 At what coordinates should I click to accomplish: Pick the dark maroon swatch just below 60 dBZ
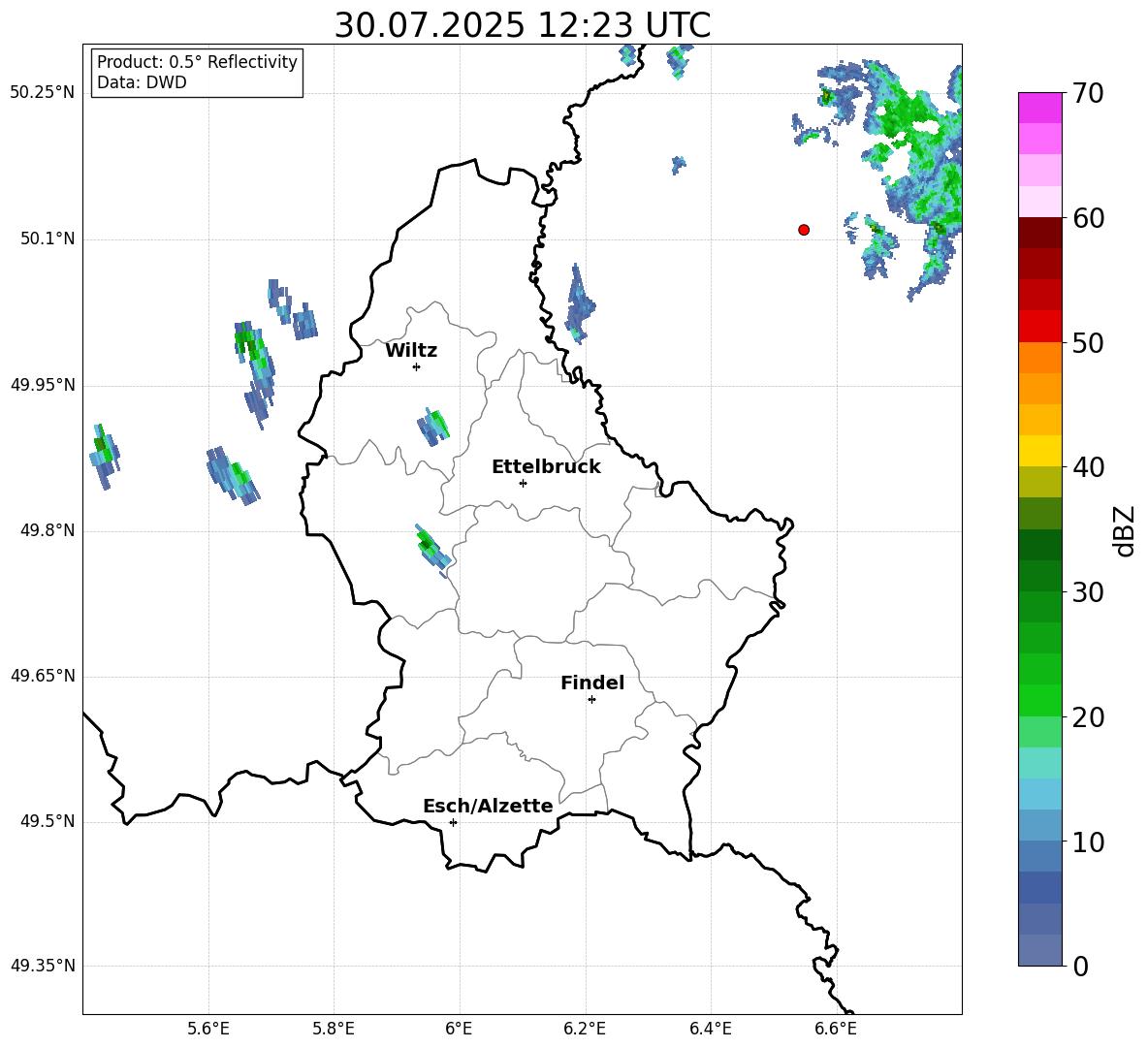[1040, 233]
